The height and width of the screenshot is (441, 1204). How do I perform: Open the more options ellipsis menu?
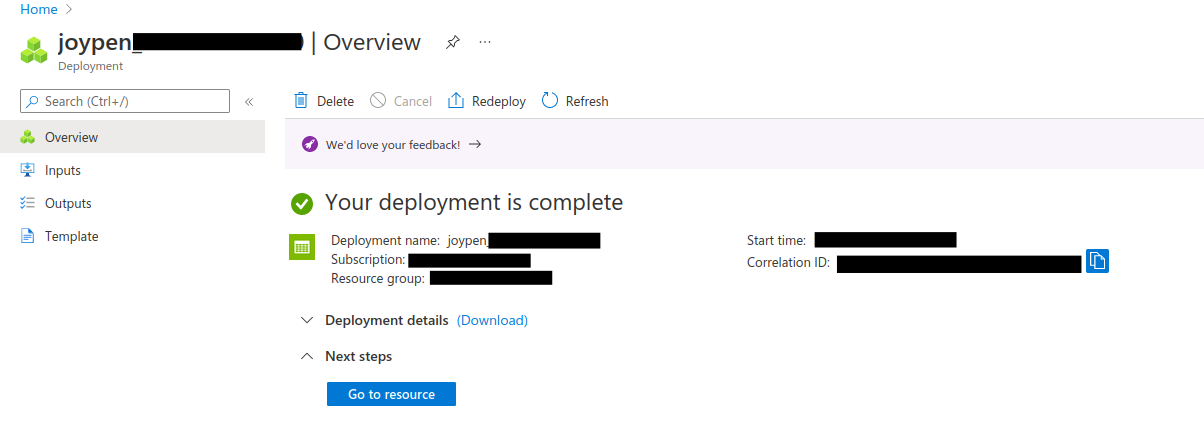(485, 42)
